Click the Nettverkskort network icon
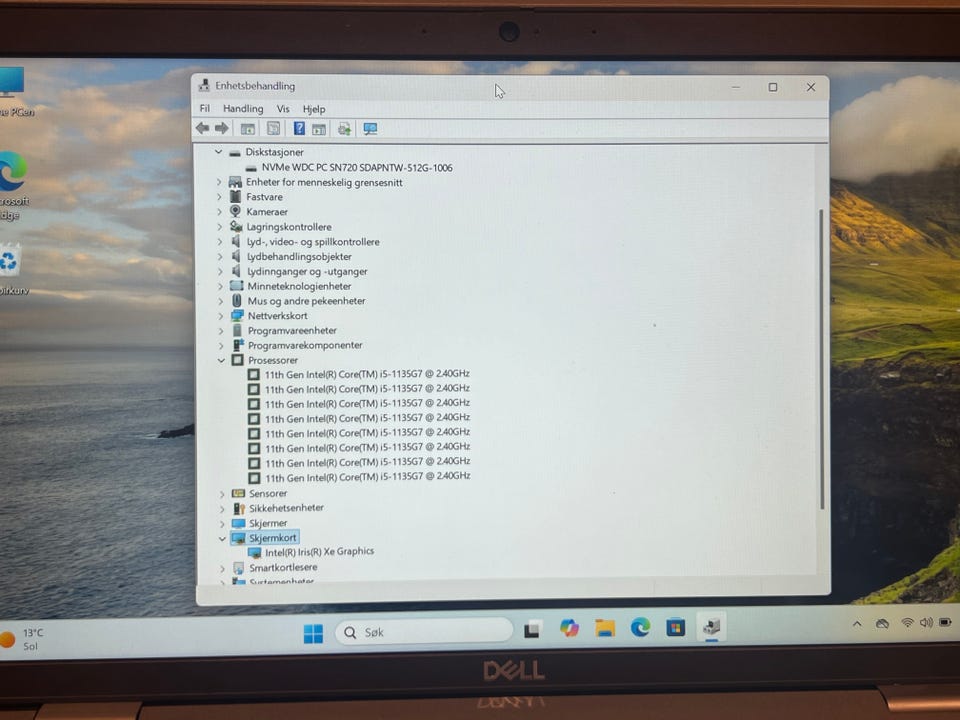Image resolution: width=960 pixels, height=720 pixels. click(x=237, y=315)
